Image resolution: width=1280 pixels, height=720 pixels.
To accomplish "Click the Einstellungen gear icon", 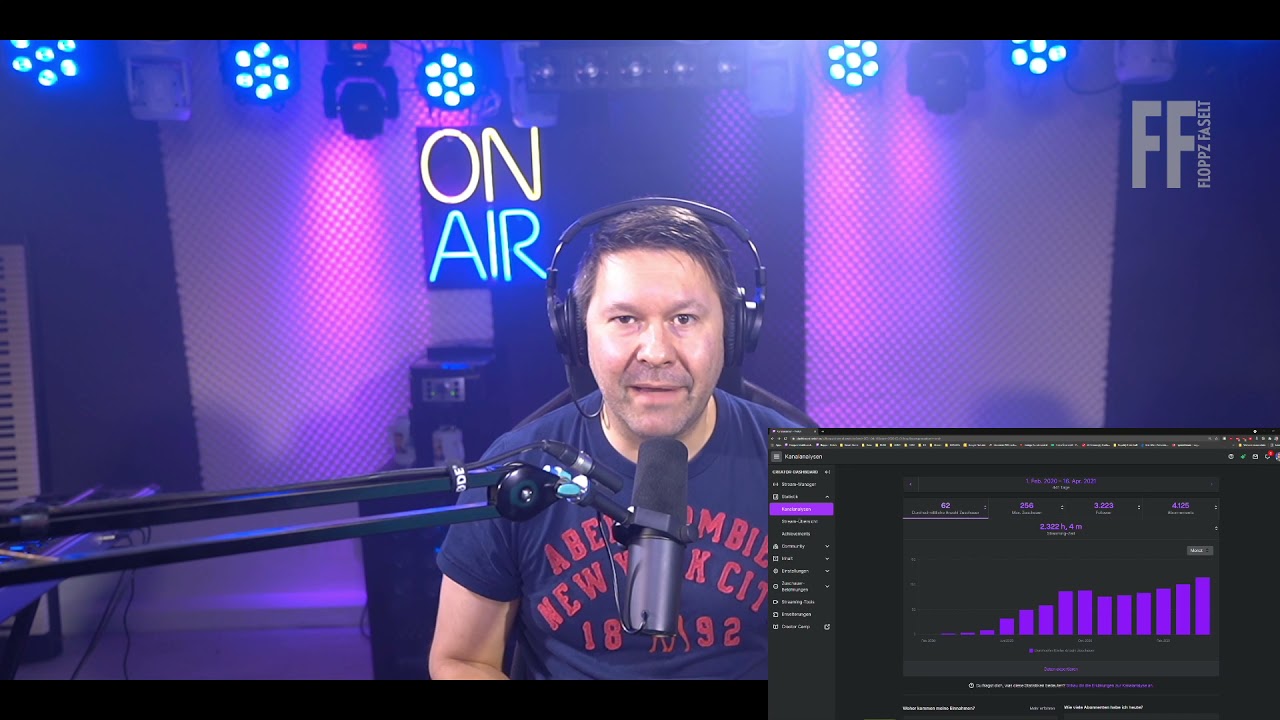I will tap(775, 571).
